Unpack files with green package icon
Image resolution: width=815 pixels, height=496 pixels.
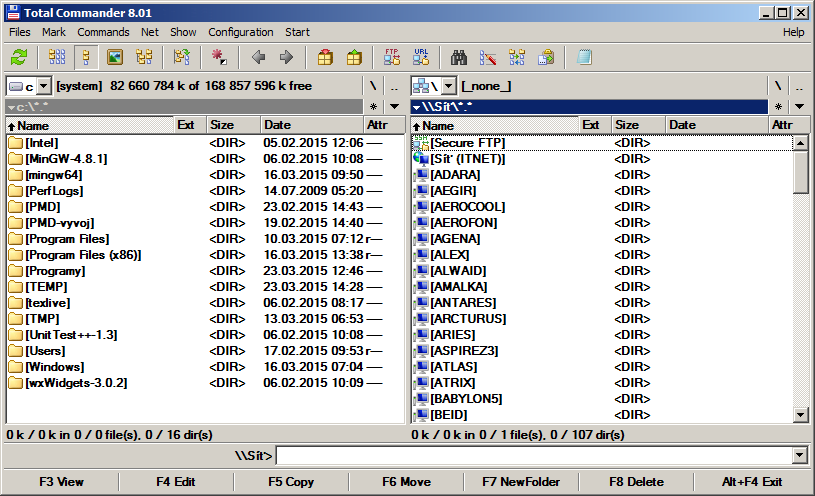(354, 57)
